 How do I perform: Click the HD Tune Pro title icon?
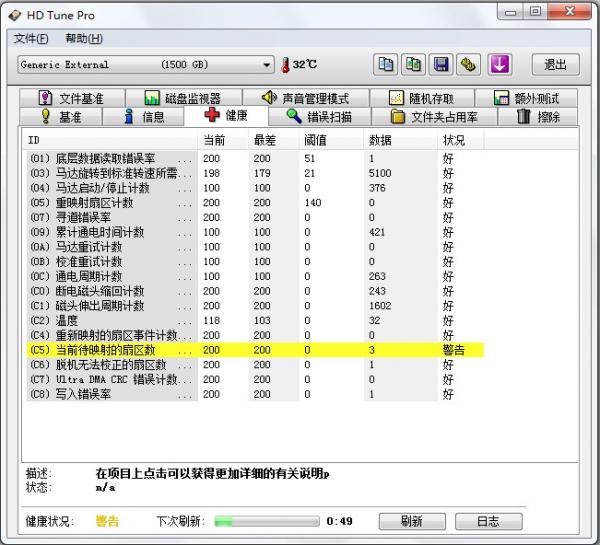tap(15, 15)
